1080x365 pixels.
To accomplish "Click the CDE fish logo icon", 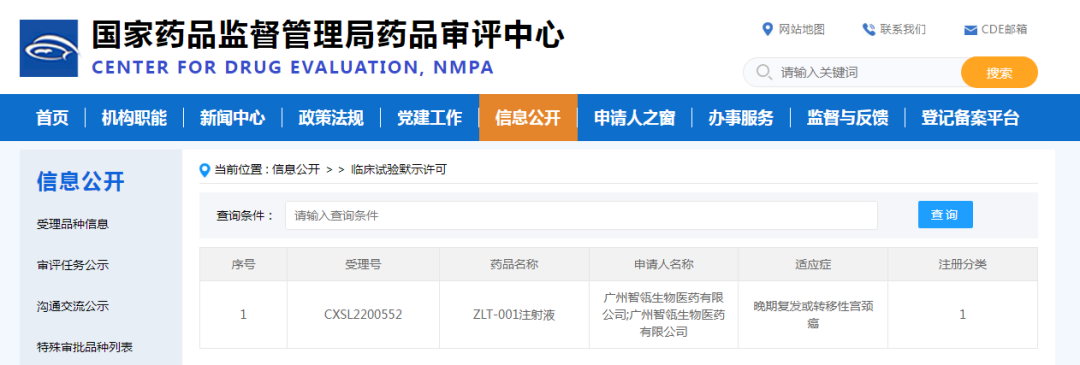I will [49, 48].
